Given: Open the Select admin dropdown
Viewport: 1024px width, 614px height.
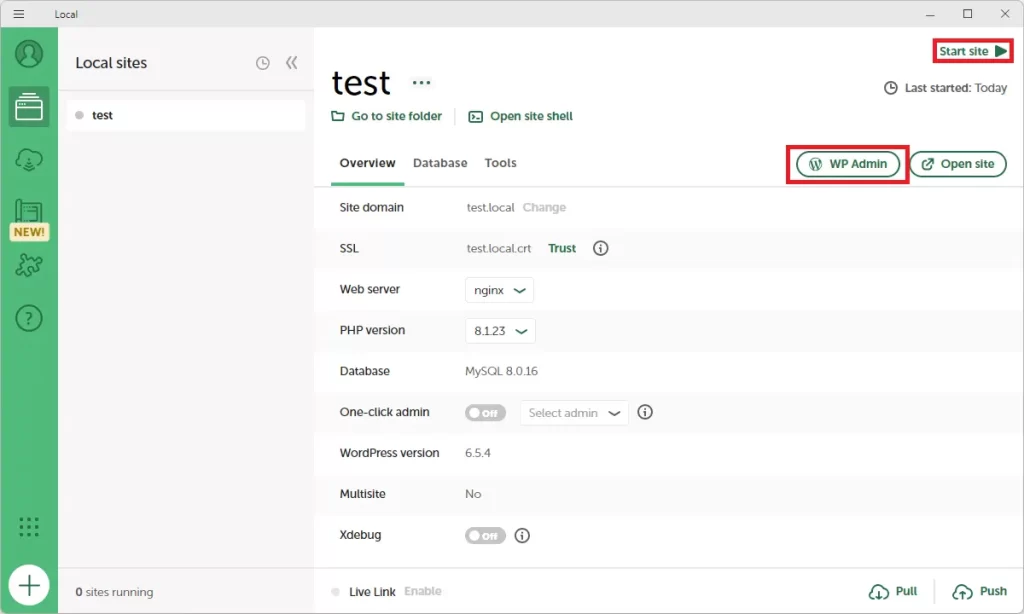Looking at the screenshot, I should [x=574, y=412].
